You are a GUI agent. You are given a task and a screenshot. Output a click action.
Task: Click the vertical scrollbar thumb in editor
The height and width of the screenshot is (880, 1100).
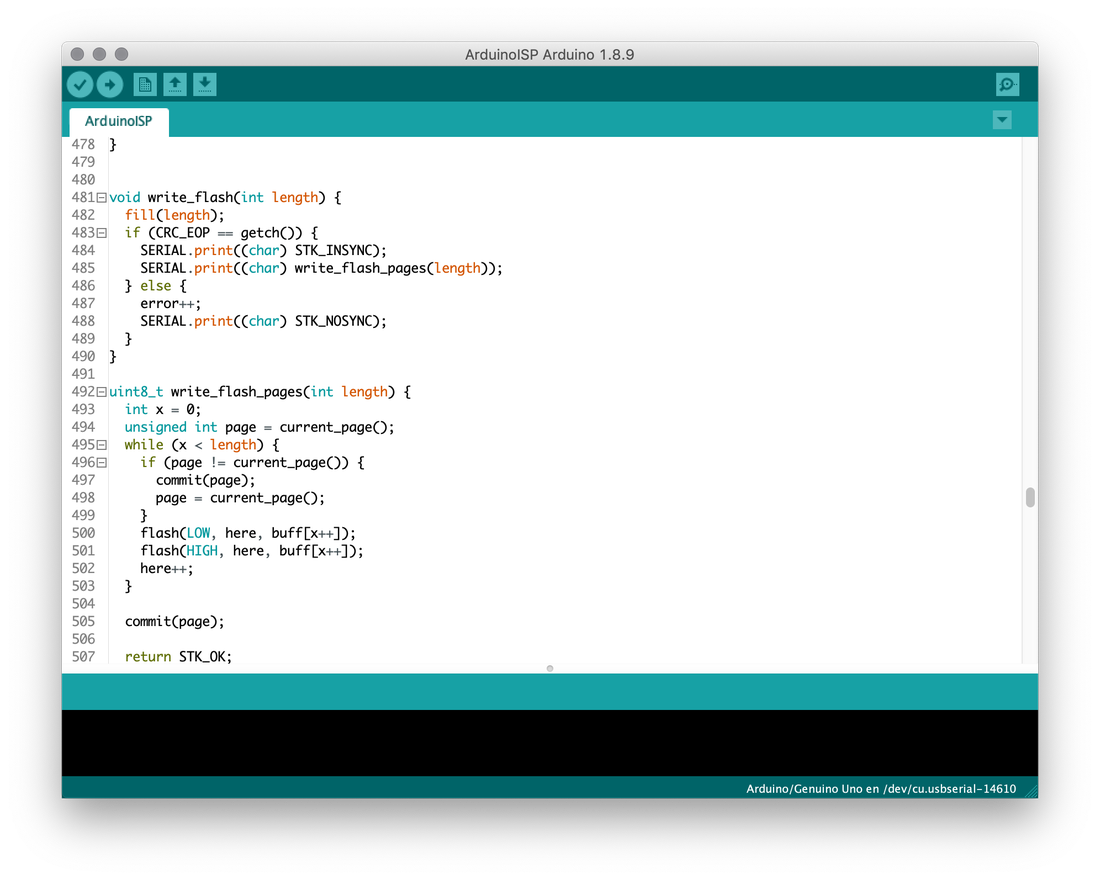click(x=1030, y=498)
